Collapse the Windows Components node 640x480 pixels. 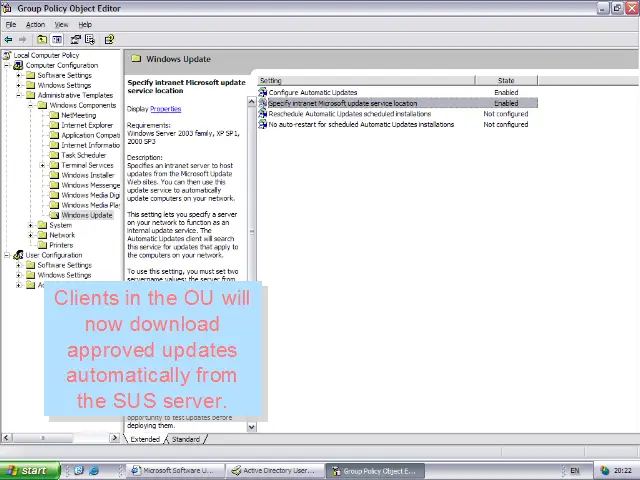[x=30, y=105]
